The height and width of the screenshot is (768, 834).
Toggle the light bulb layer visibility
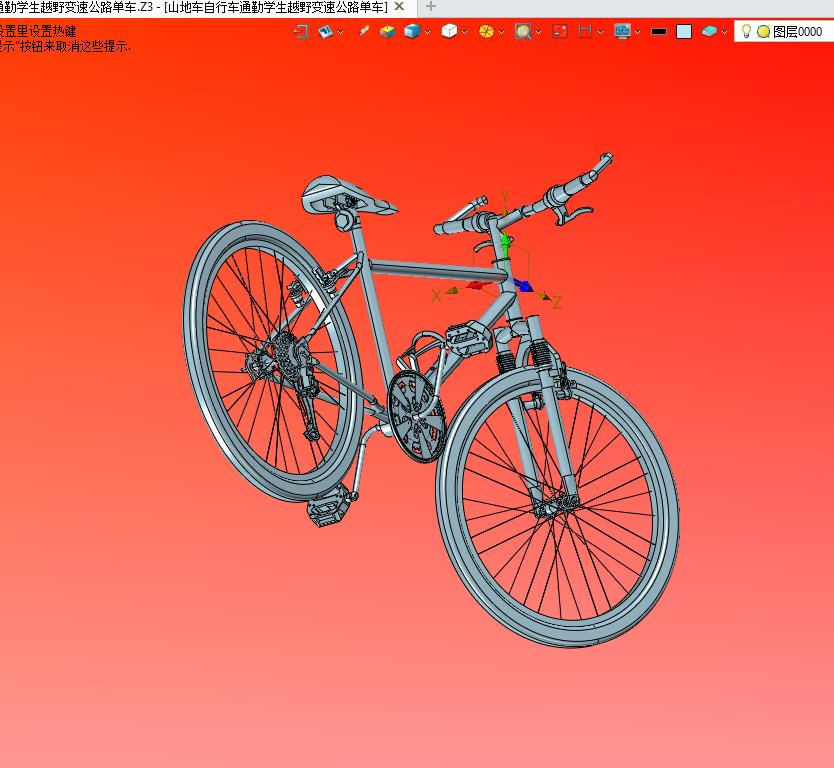coord(746,31)
